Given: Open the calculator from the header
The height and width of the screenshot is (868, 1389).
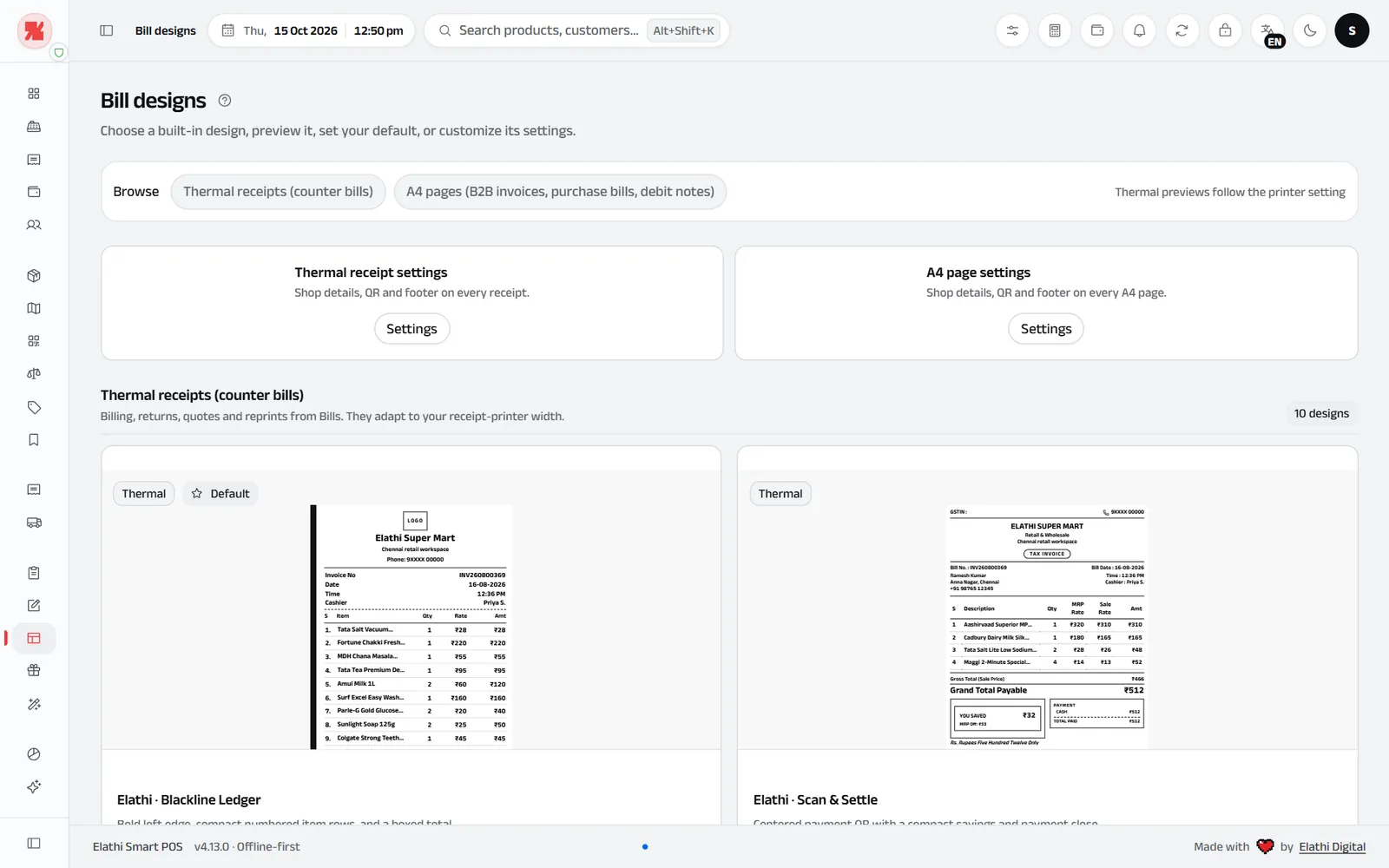Looking at the screenshot, I should click(1055, 30).
